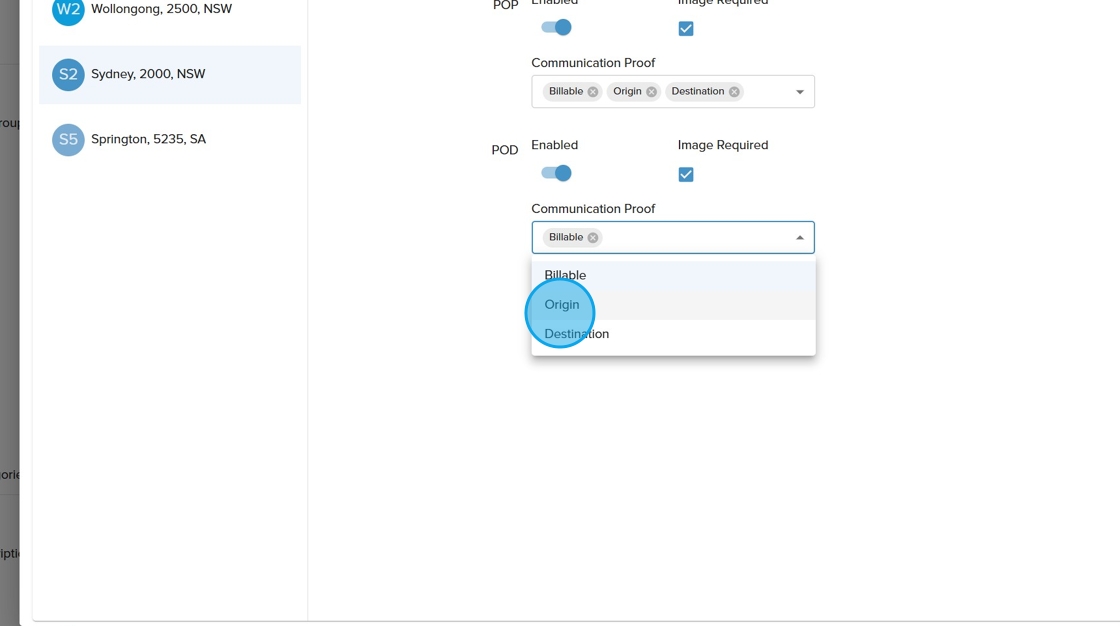Remove Destination chip from POP Communication Proof
This screenshot has height=626, width=1120.
point(734,92)
